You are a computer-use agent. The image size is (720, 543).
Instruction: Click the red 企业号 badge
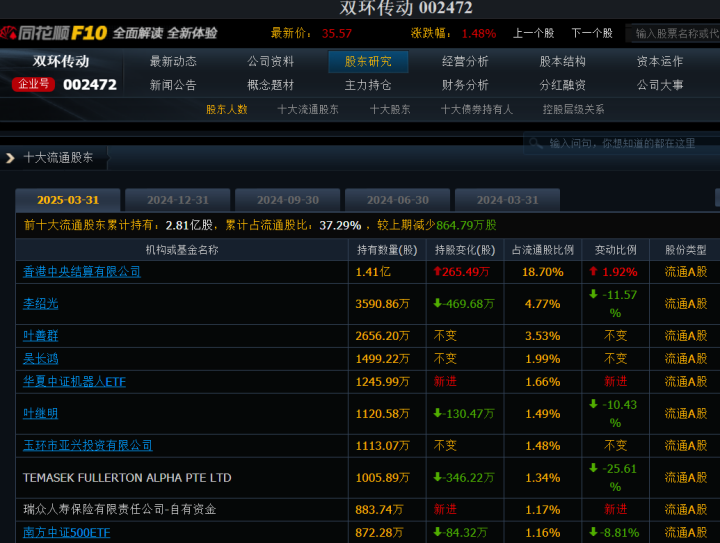click(33, 84)
